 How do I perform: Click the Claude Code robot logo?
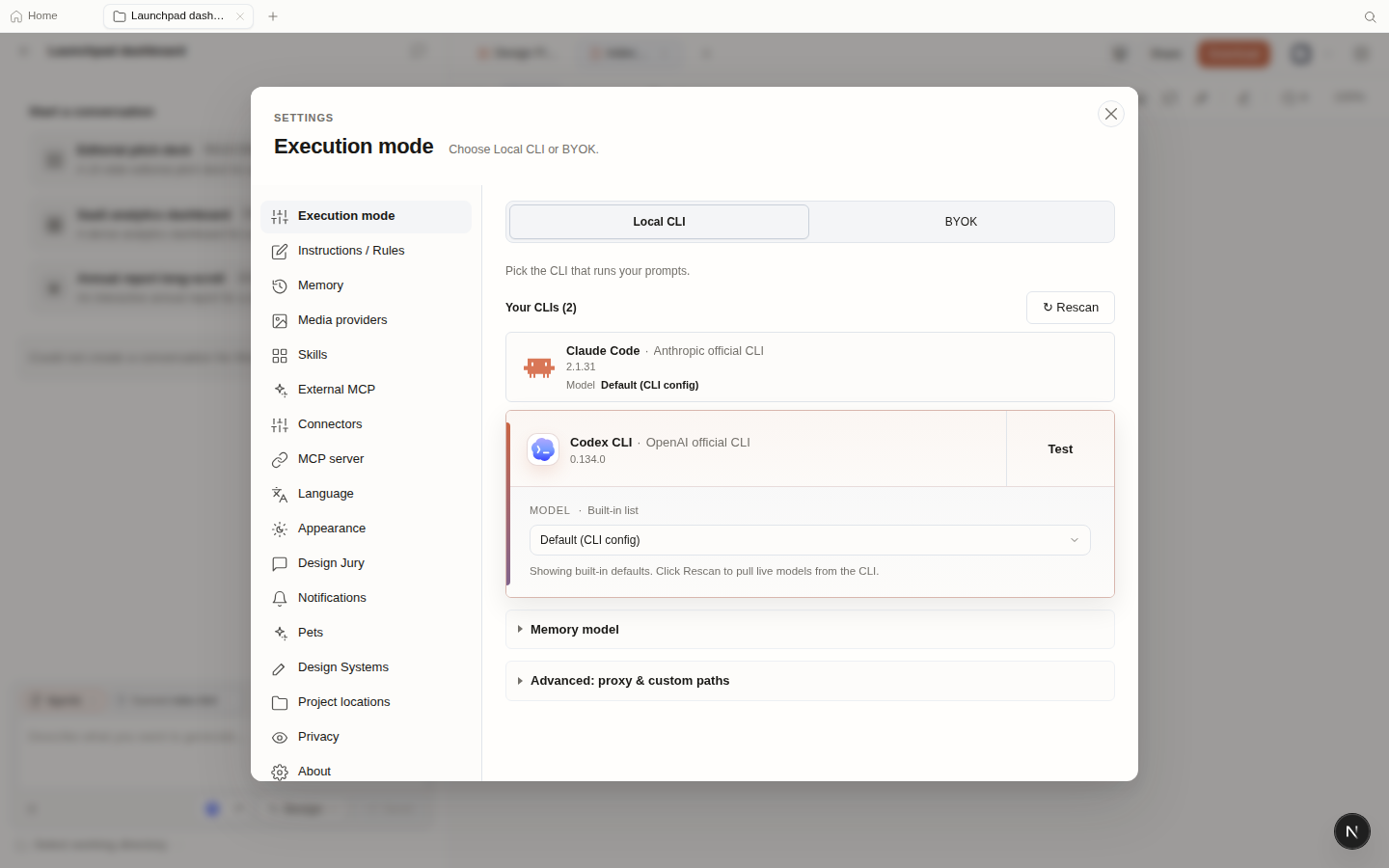point(539,367)
